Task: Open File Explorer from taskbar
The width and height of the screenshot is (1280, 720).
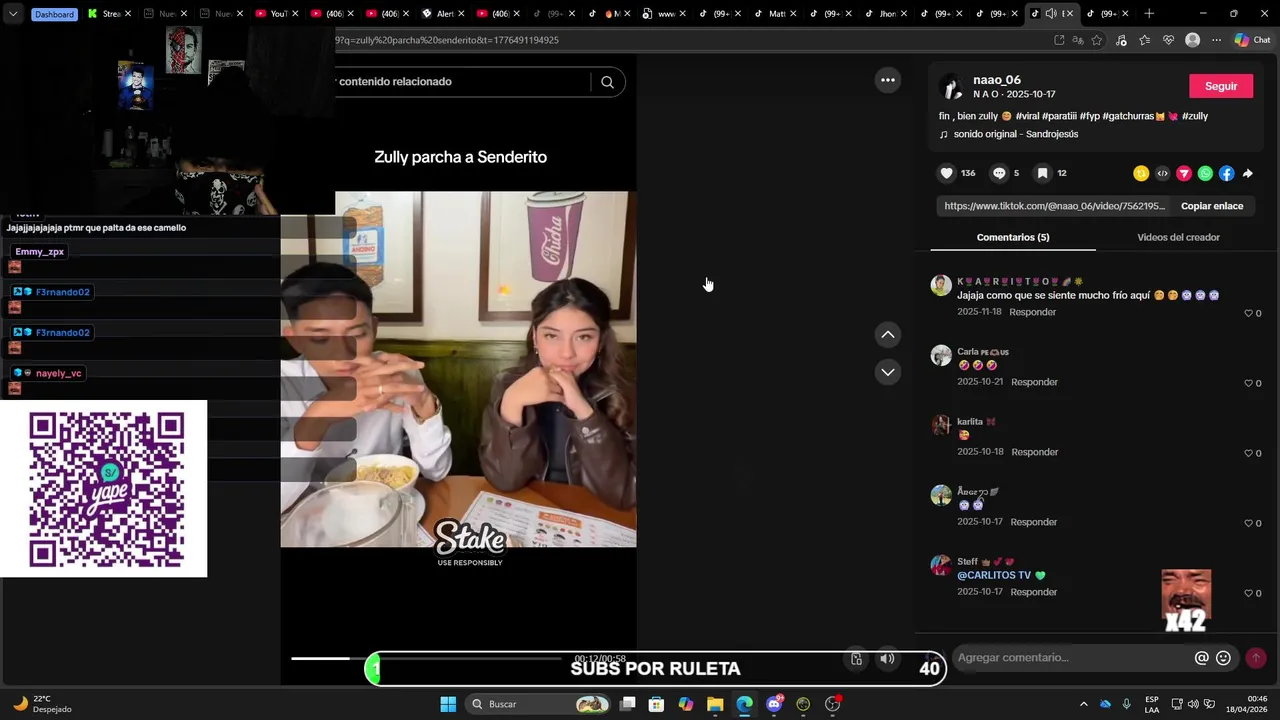Action: click(x=715, y=704)
